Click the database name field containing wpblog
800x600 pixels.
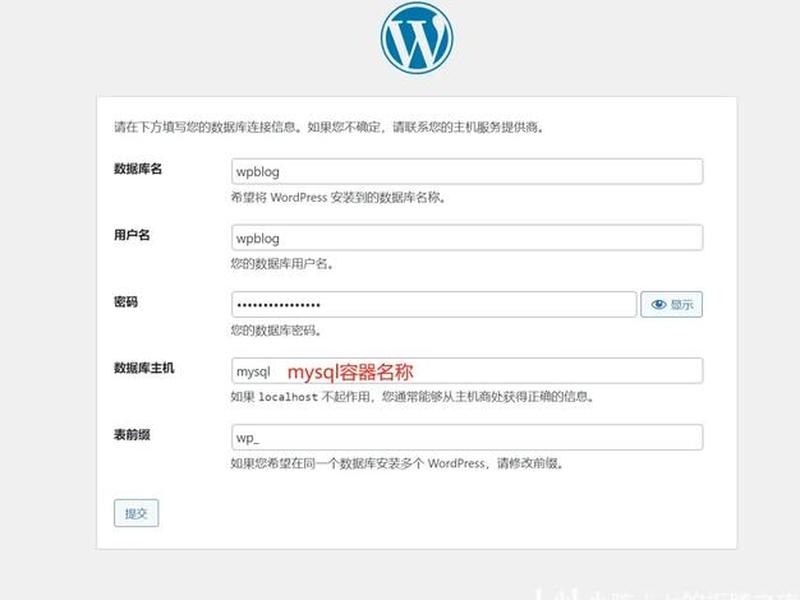pyautogui.click(x=467, y=171)
